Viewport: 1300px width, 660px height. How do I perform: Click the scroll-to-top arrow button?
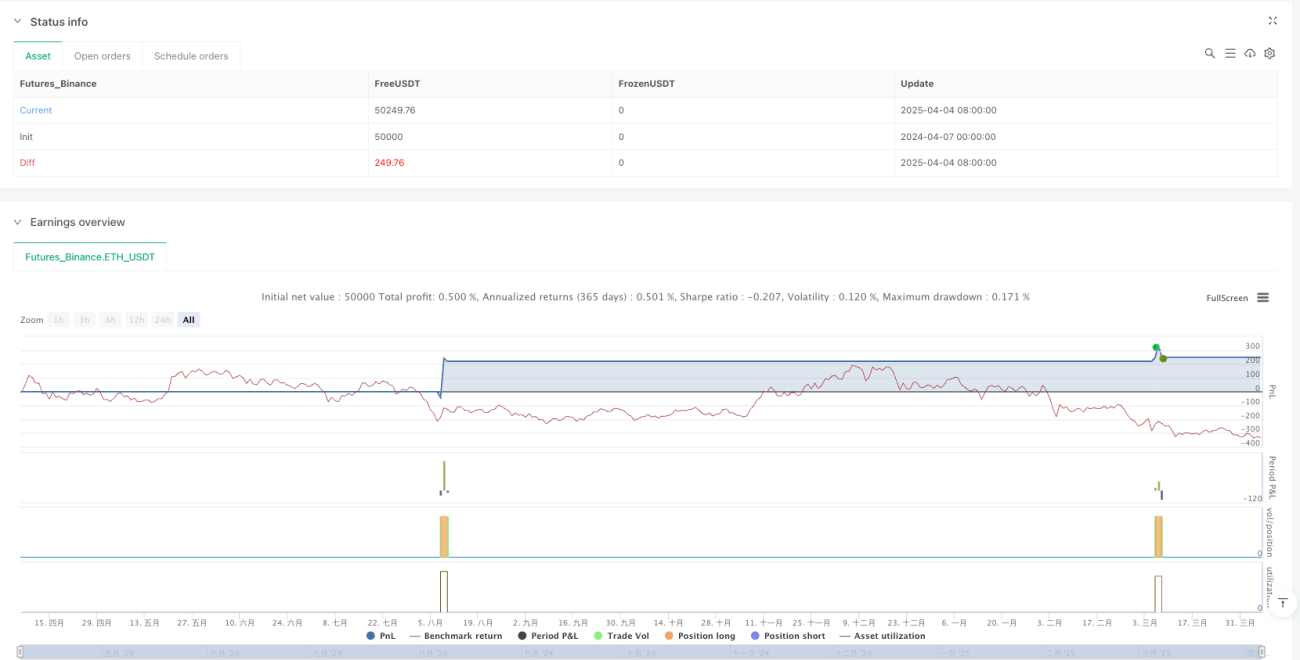click(x=1284, y=602)
